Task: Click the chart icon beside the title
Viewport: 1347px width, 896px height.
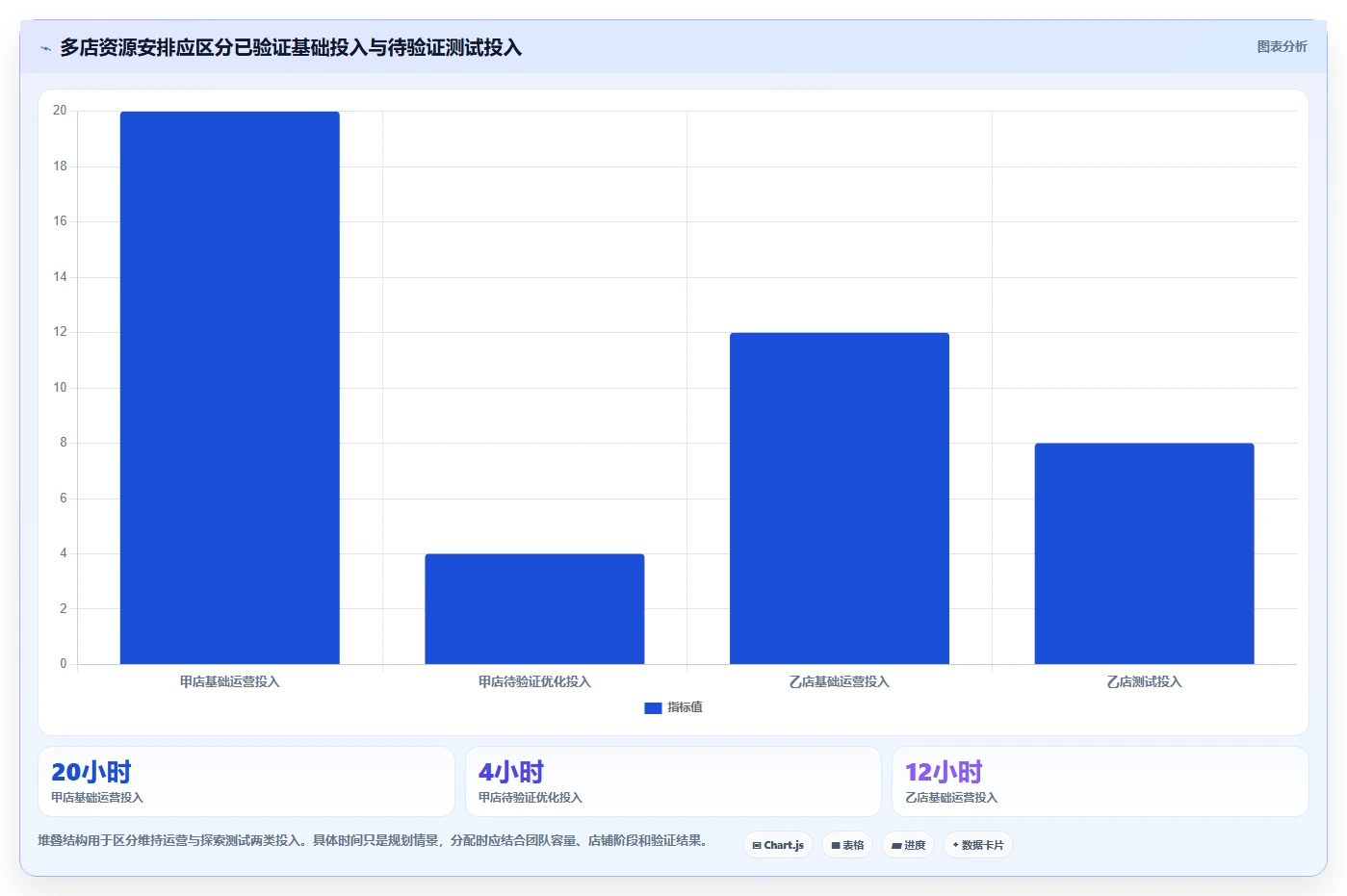Action: point(45,48)
